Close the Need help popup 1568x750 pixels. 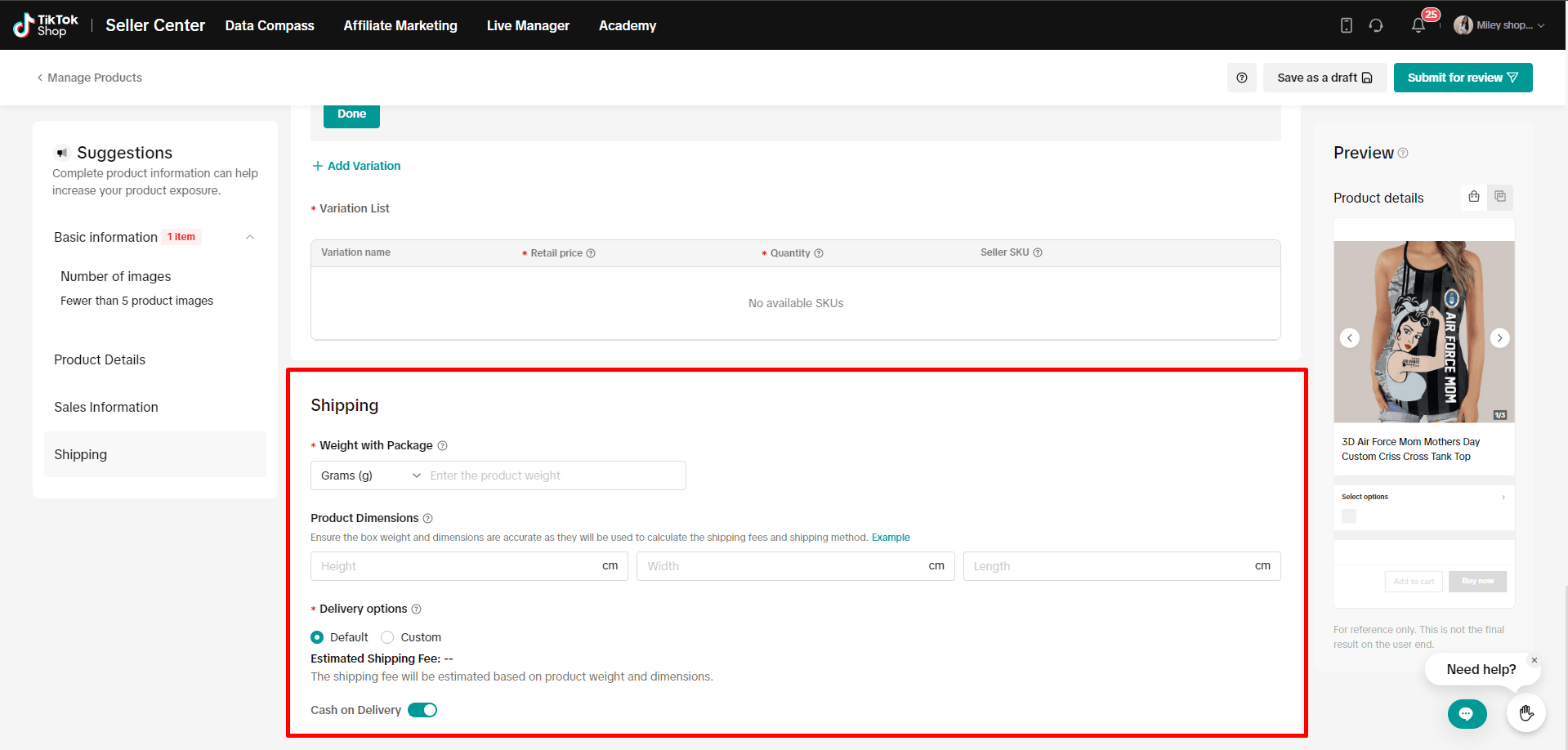[x=1534, y=660]
